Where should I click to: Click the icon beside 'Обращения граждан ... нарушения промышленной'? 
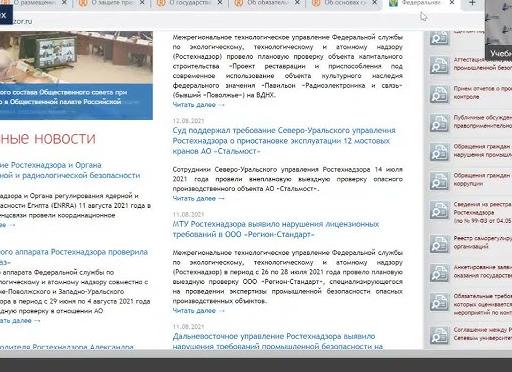(439, 152)
